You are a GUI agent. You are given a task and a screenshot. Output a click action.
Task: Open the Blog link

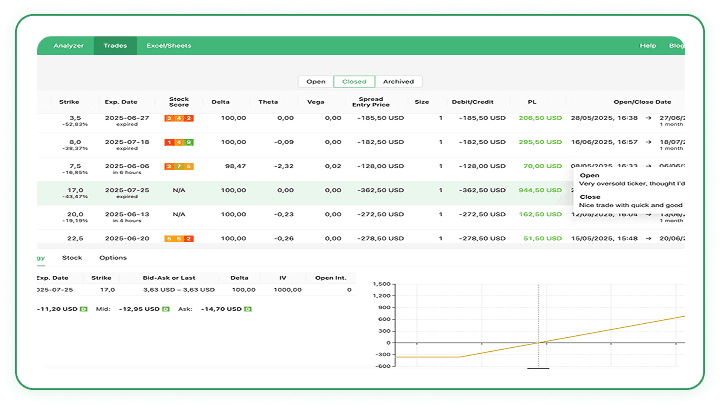(x=676, y=45)
